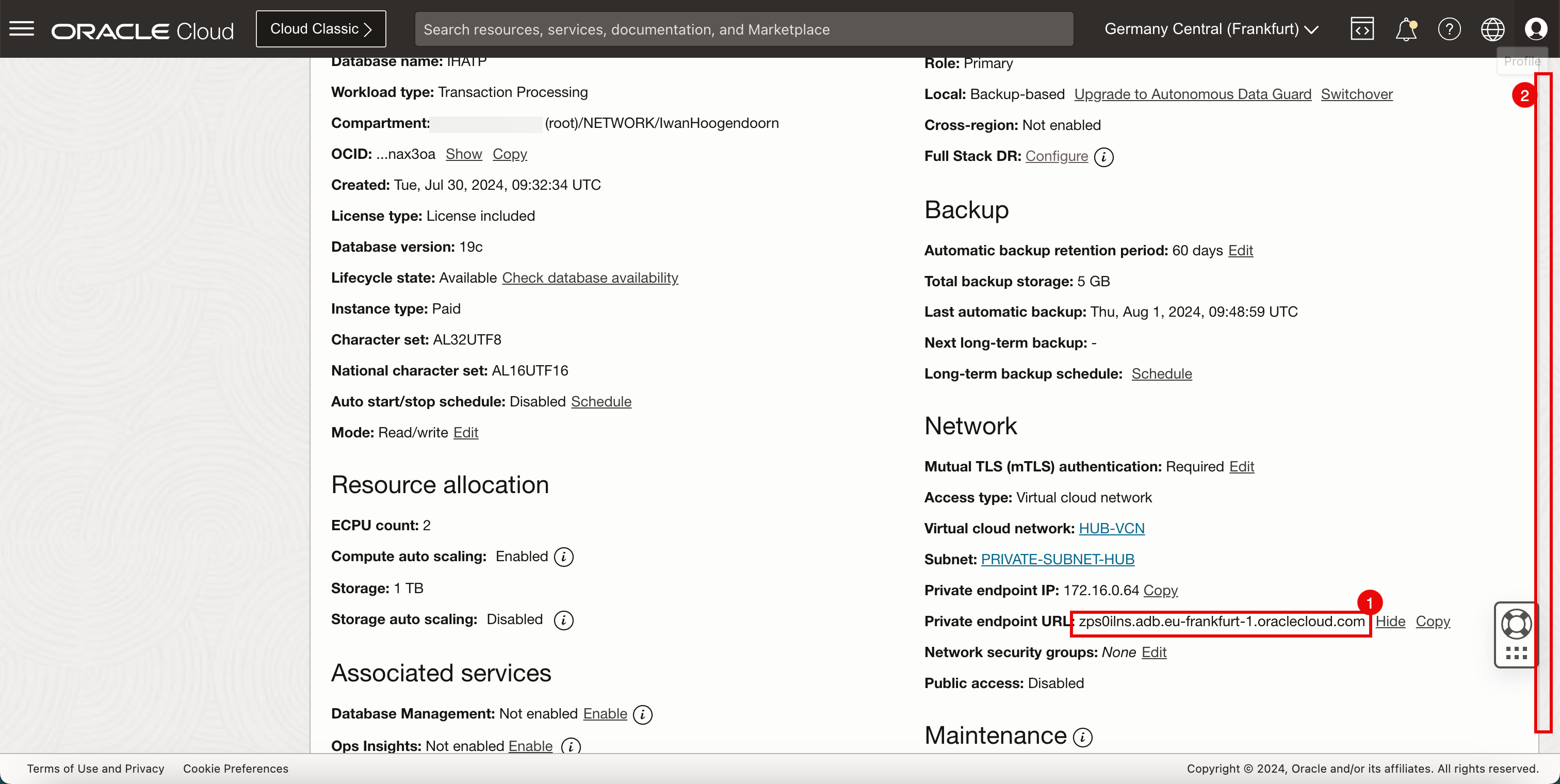This screenshot has height=784, width=1560.
Task: Click info icon next to Compute auto scaling
Action: 563,557
